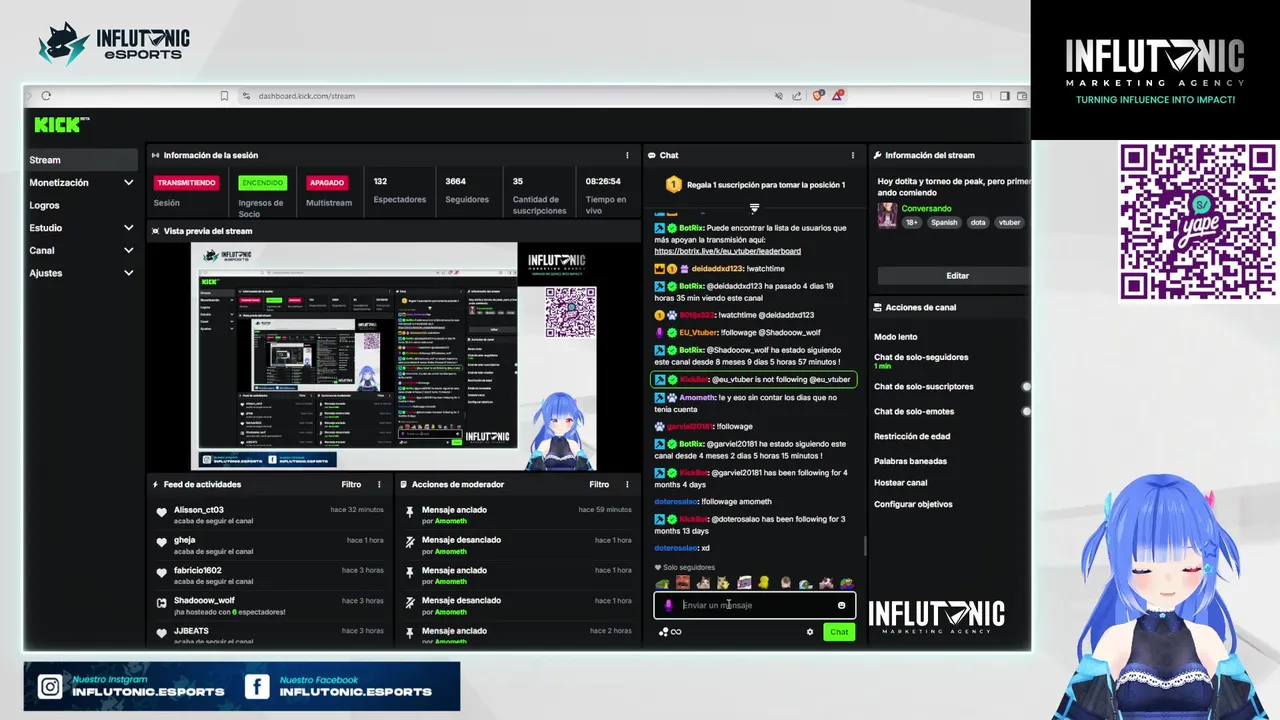The image size is (1280, 720).
Task: Click pin icon of first Mensaje anclado
Action: 410,512
